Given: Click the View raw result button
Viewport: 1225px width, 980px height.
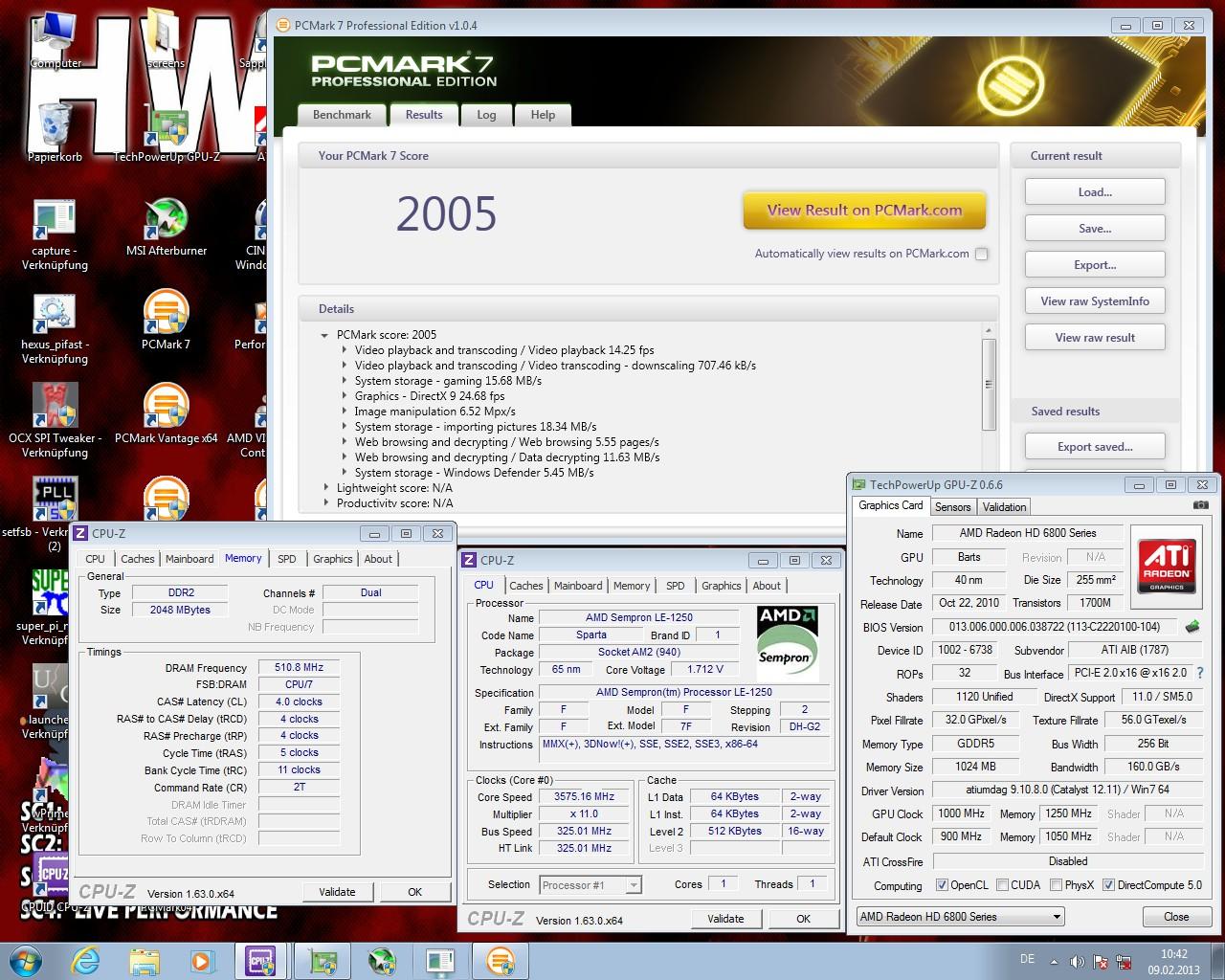Looking at the screenshot, I should (1095, 337).
